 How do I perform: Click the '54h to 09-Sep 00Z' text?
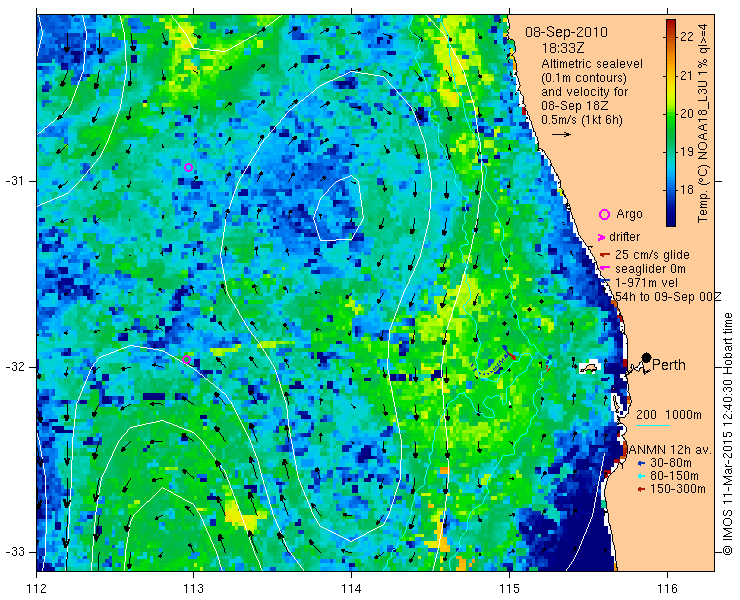pyautogui.click(x=668, y=296)
